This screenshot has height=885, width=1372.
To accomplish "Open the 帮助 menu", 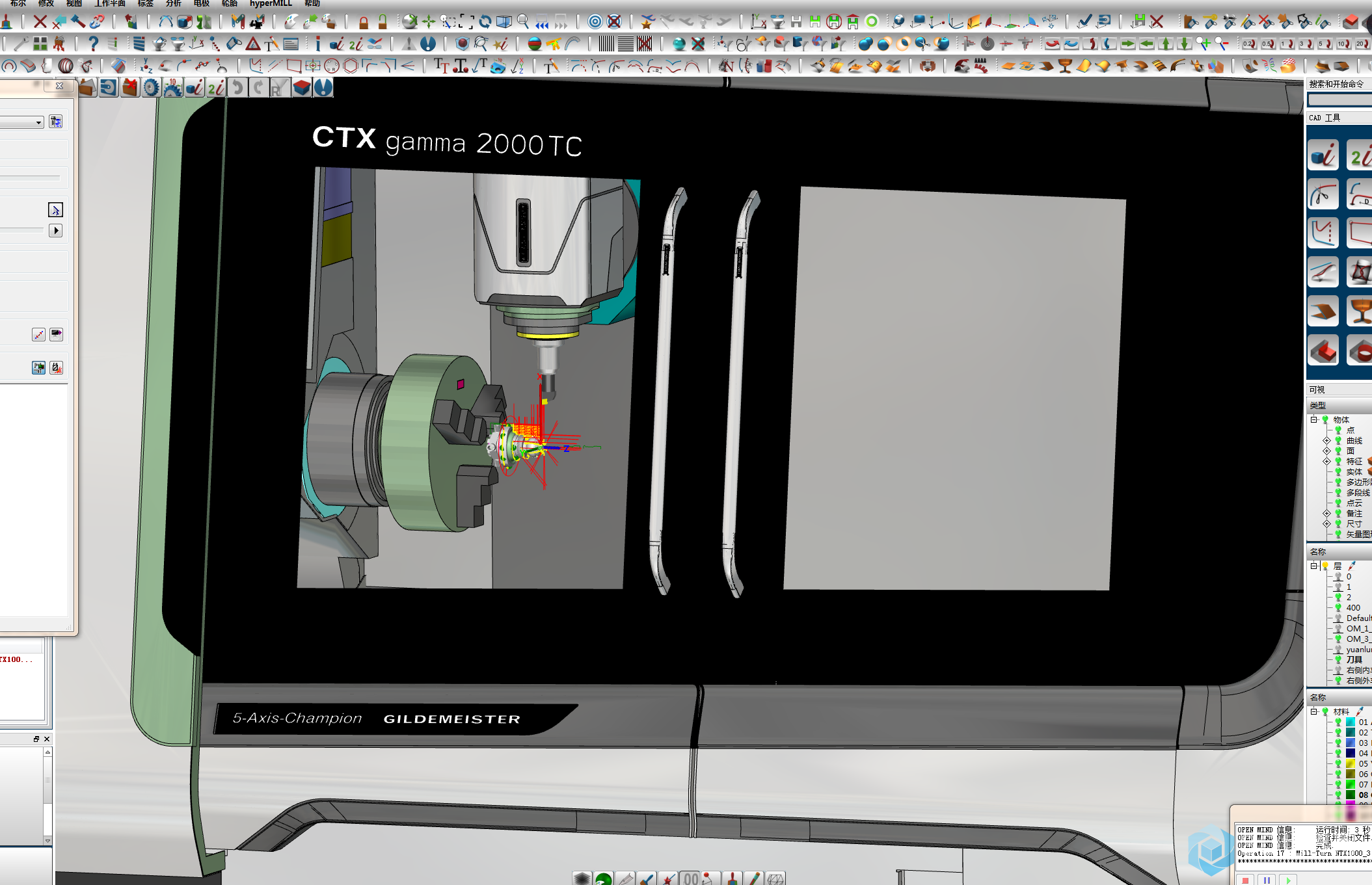I will 312,3.
